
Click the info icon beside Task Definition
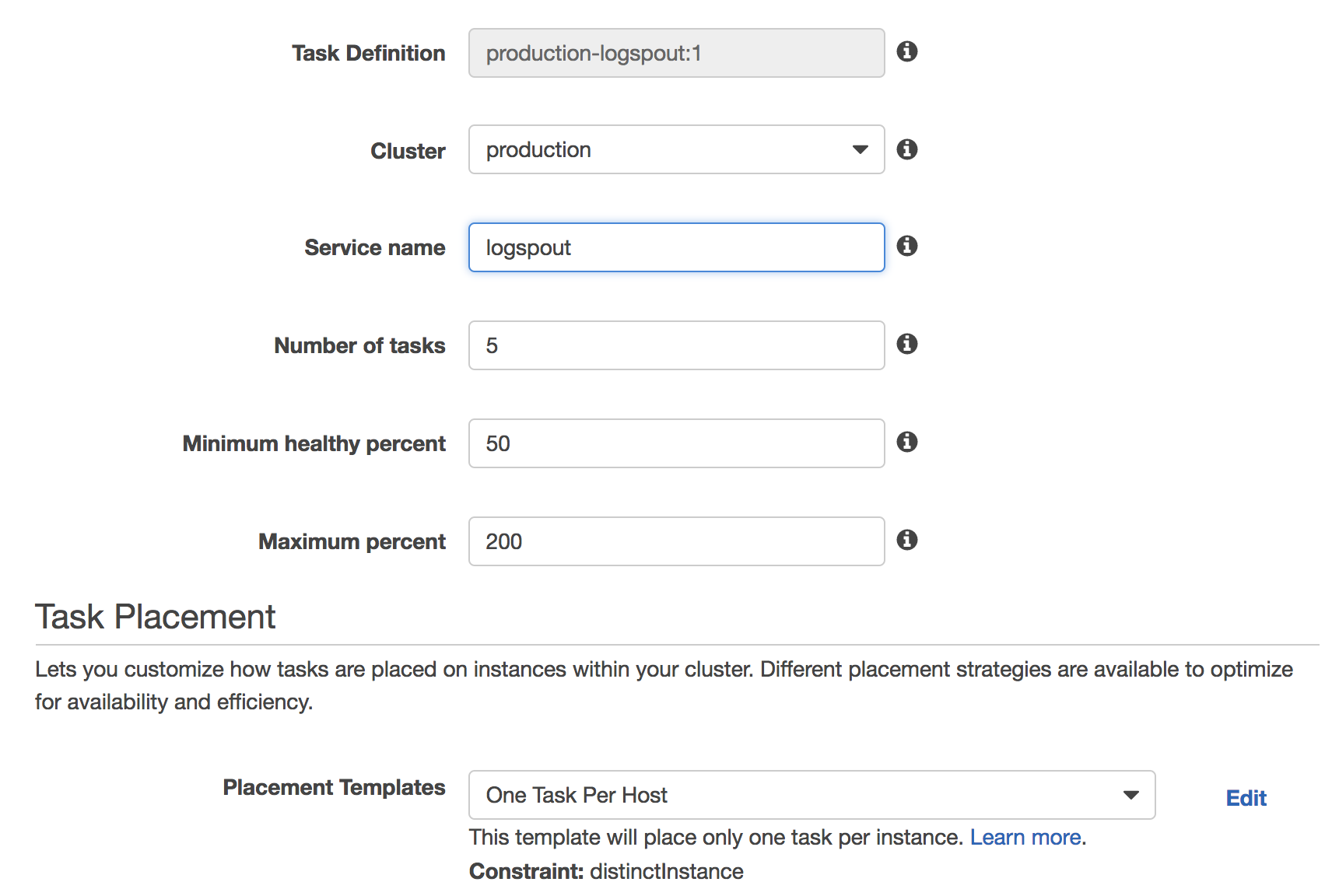[x=906, y=51]
